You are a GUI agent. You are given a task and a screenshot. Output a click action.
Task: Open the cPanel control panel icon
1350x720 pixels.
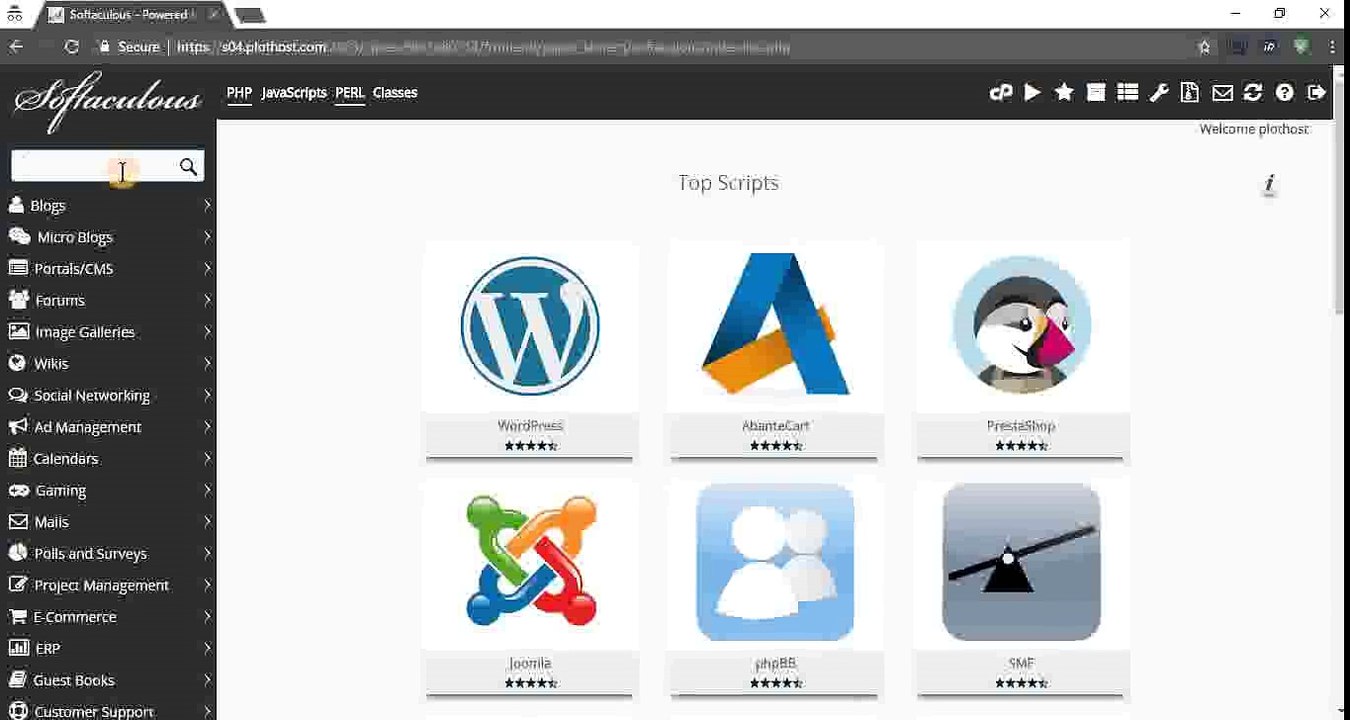1000,93
